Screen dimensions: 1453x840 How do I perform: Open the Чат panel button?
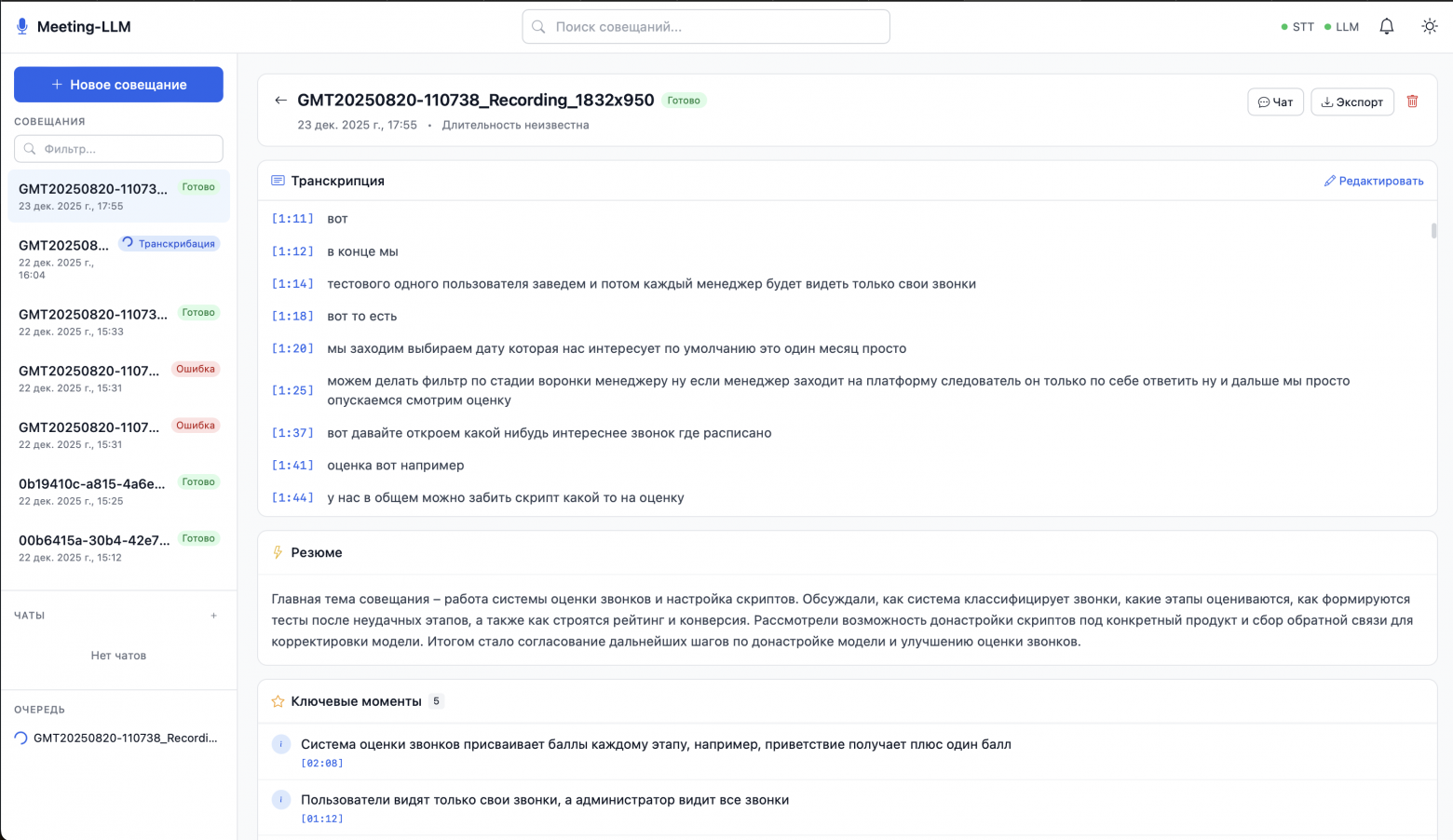point(1275,102)
